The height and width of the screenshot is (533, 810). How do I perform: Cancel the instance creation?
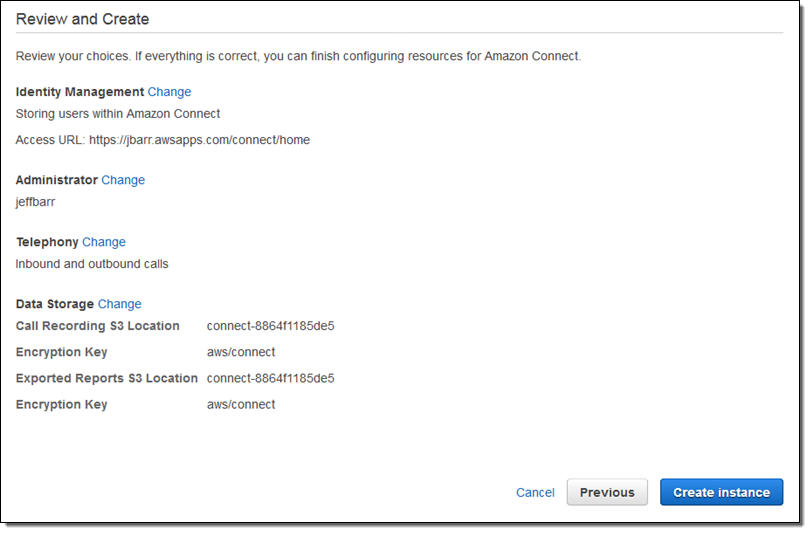point(535,493)
